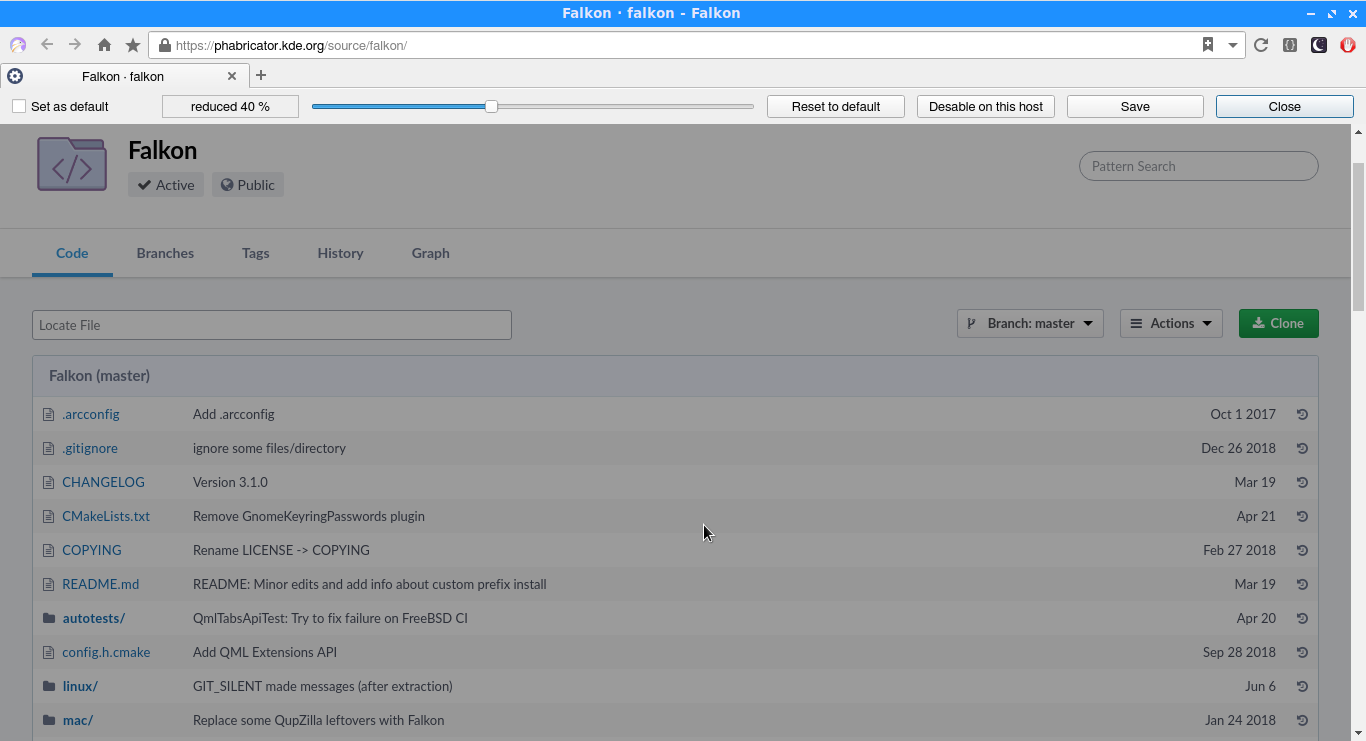Expand the address bar history dropdown arrow
Screen dimensions: 1366x741
[1233, 45]
